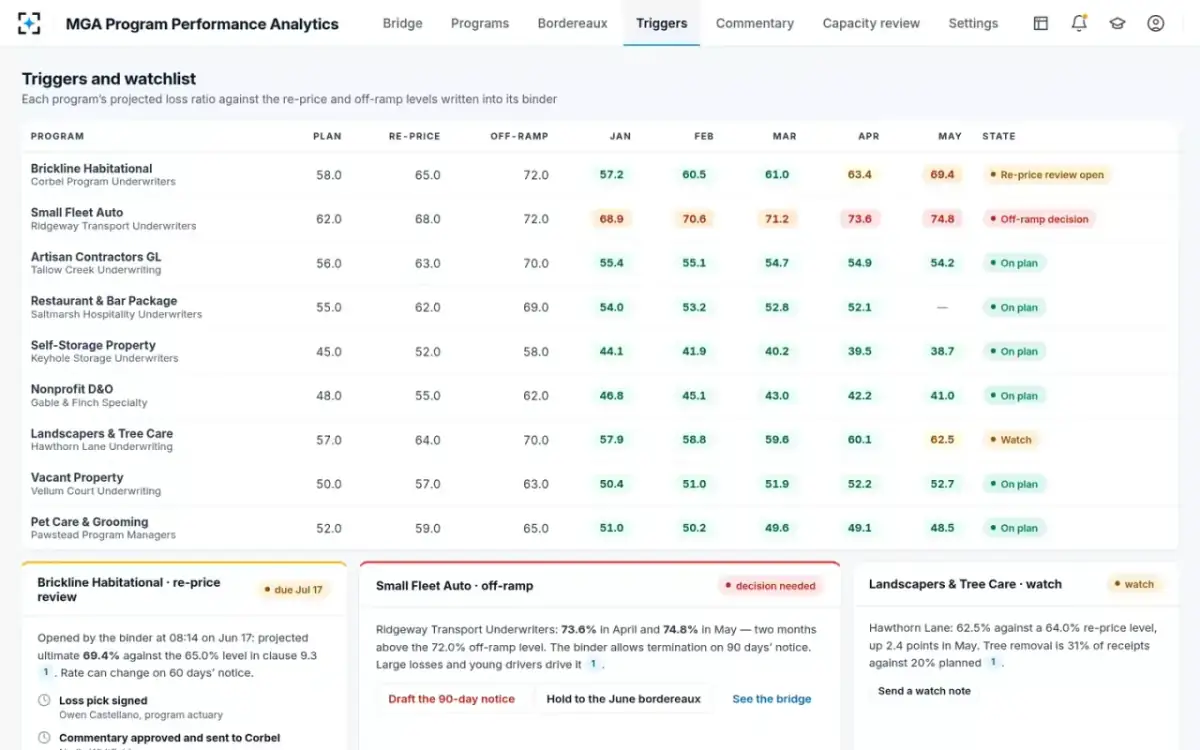This screenshot has height=750, width=1200.
Task: Click Brickline May value 69.4
Action: [942, 175]
